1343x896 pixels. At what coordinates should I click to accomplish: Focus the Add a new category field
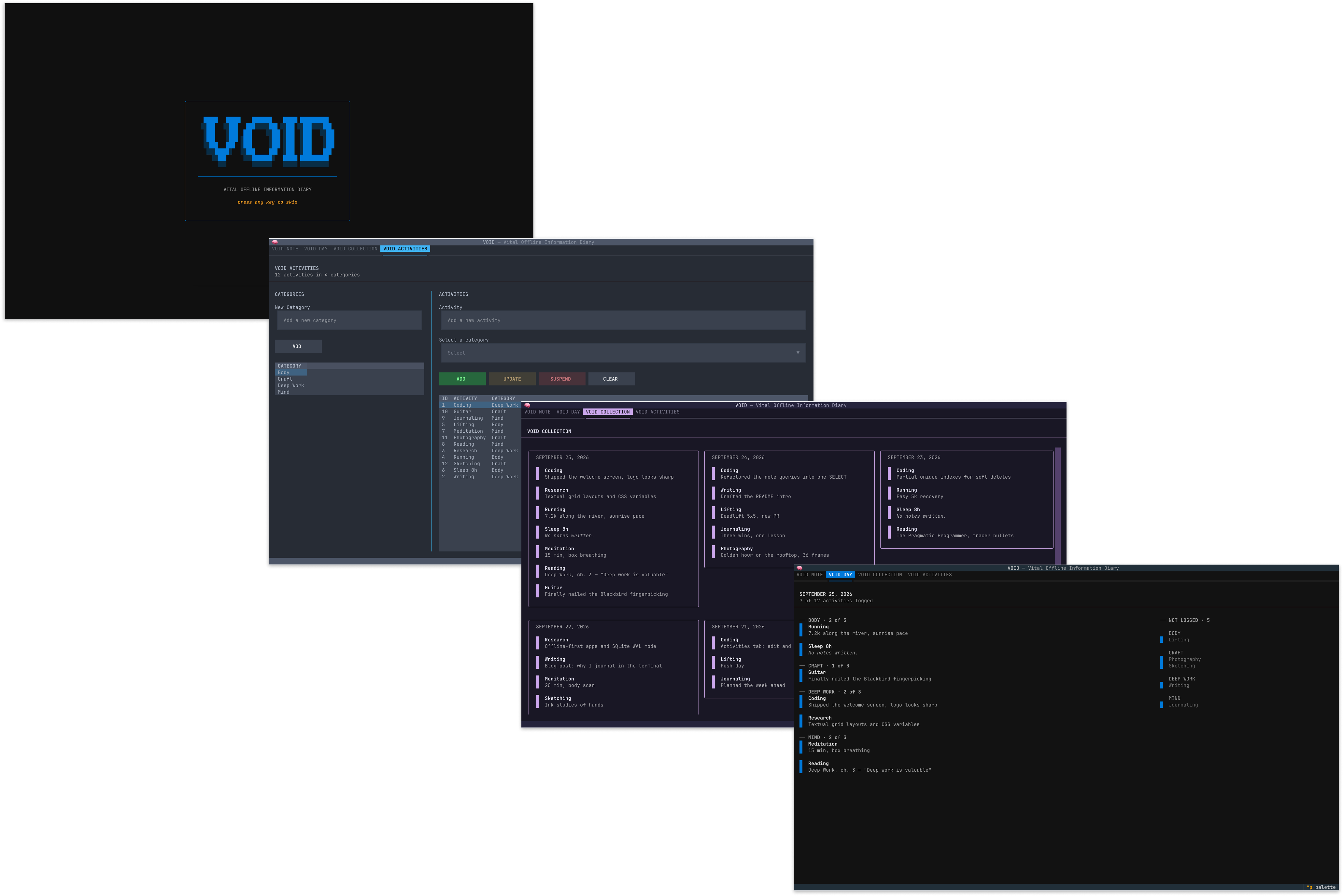pos(349,320)
